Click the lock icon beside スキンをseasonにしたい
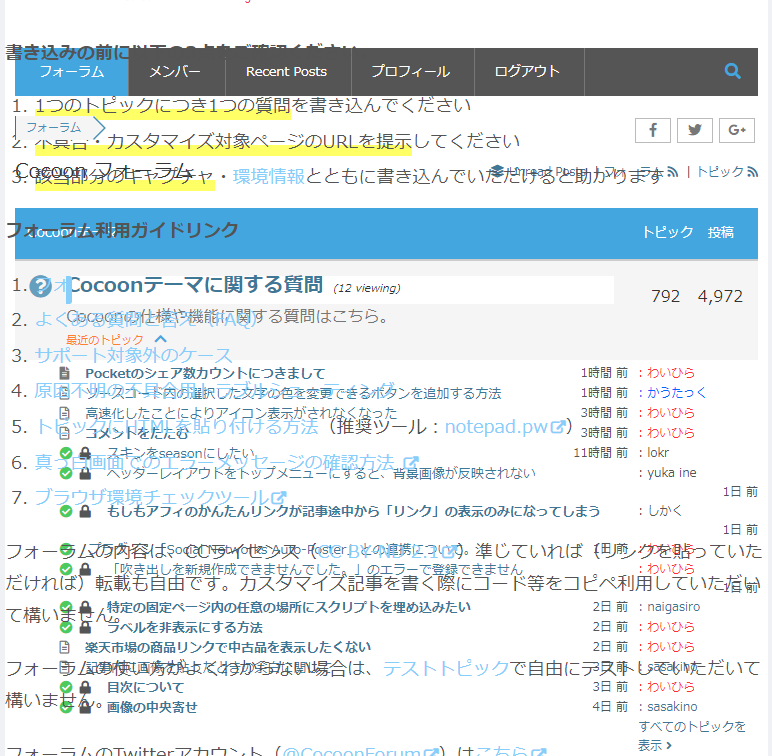This screenshot has width=772, height=756. pos(85,453)
